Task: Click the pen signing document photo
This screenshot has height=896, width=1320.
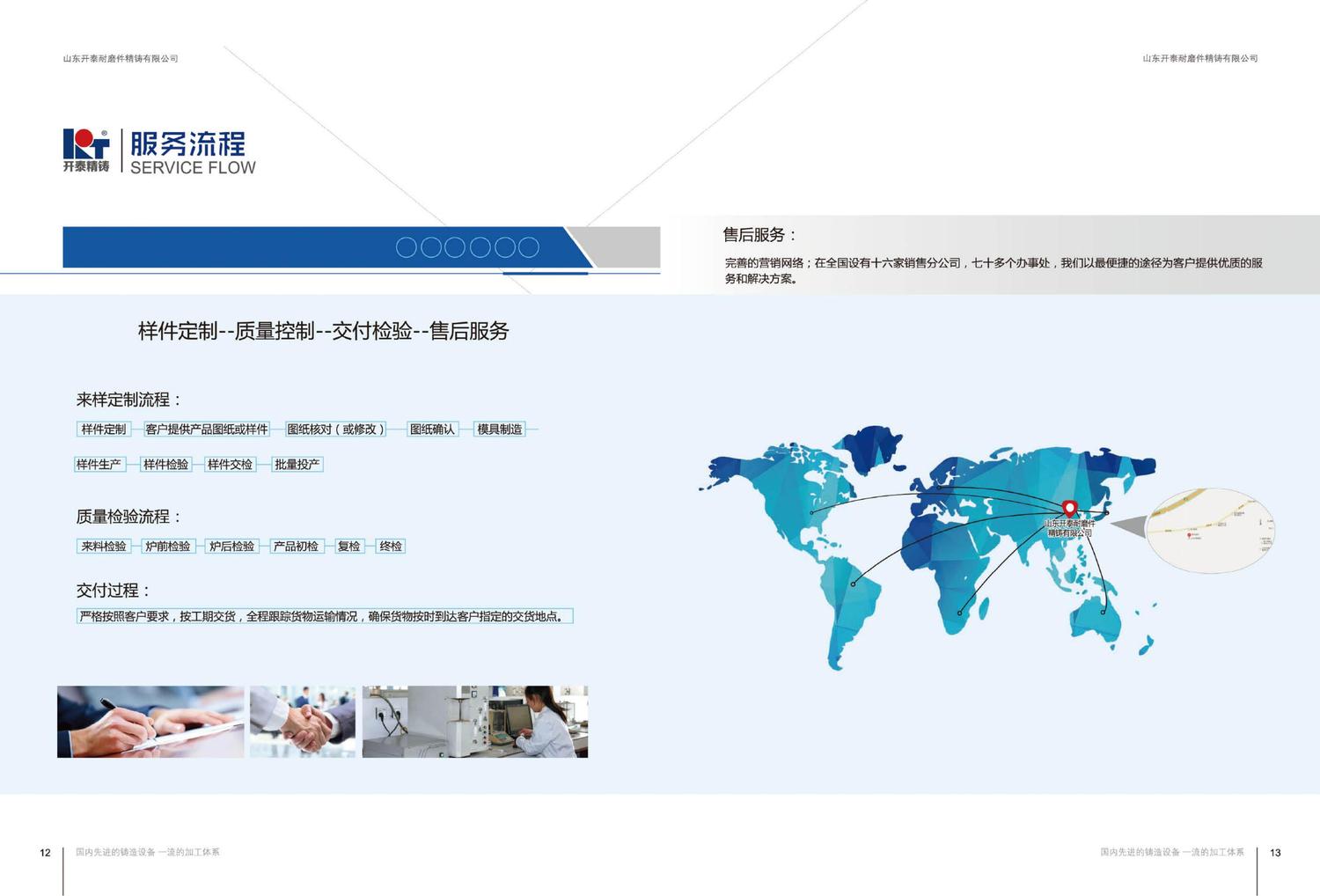Action: click(x=150, y=722)
